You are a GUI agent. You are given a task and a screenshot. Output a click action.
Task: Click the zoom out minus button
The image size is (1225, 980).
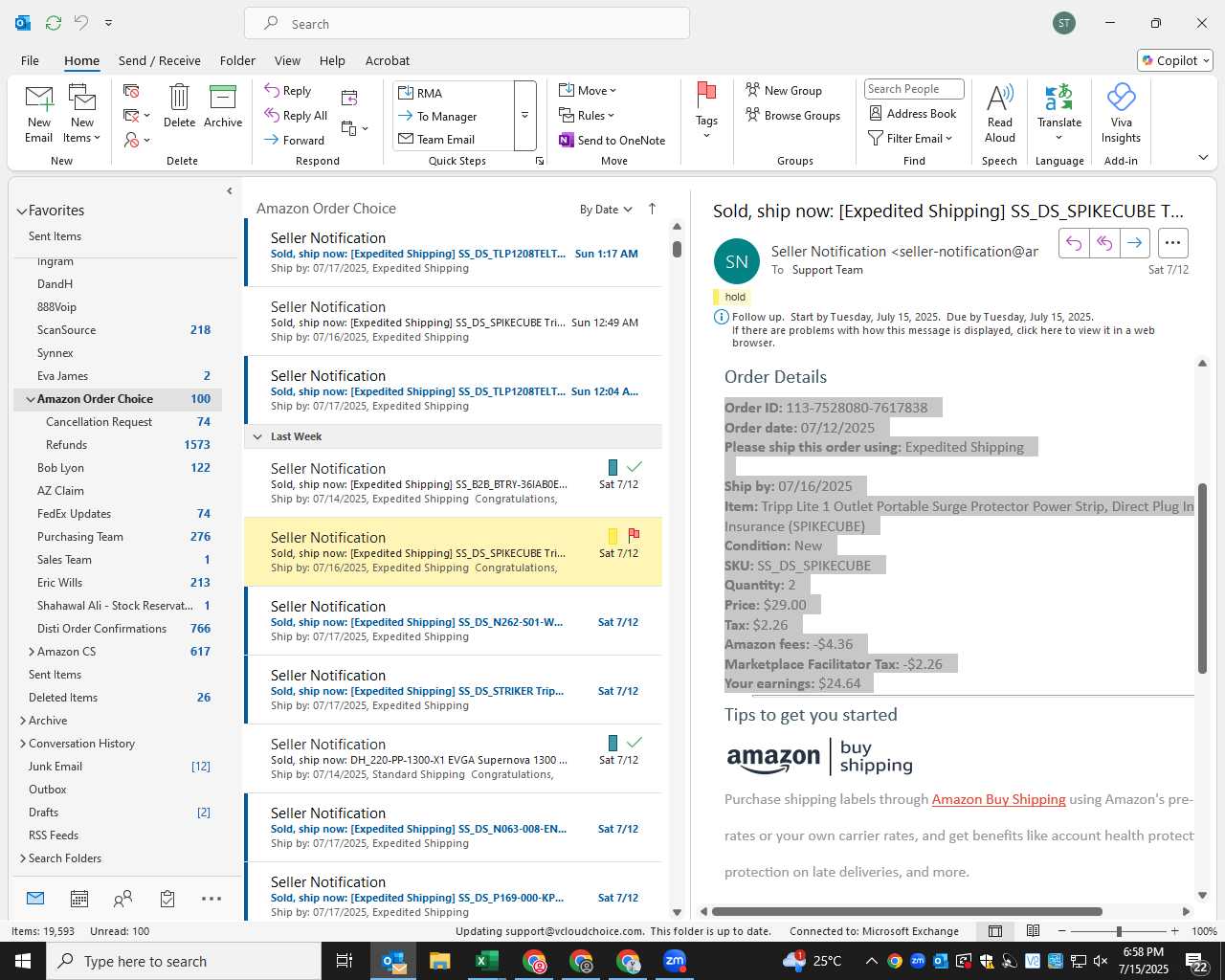pyautogui.click(x=1062, y=931)
